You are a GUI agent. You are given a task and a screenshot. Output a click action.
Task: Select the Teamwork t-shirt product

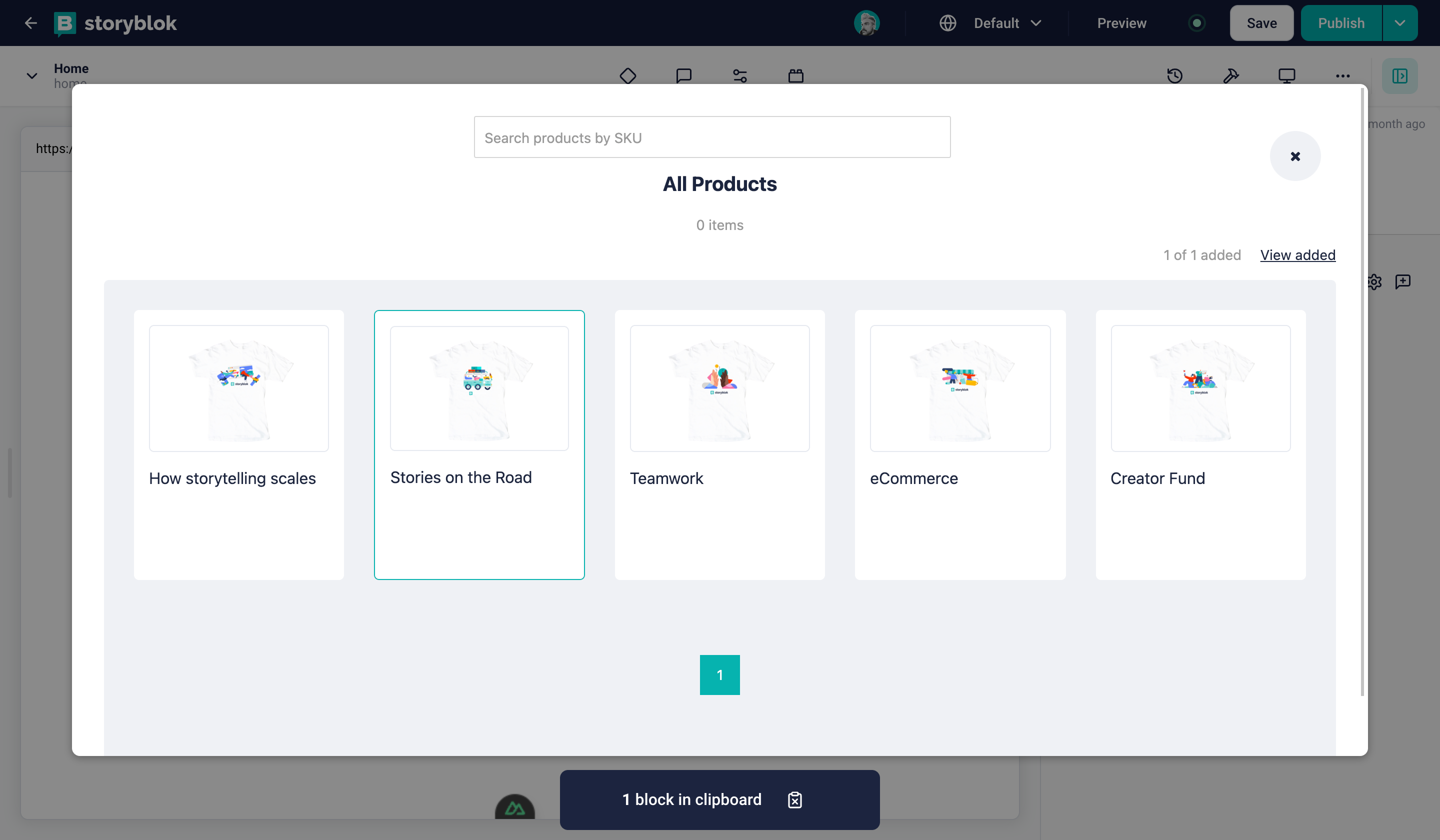(719, 444)
